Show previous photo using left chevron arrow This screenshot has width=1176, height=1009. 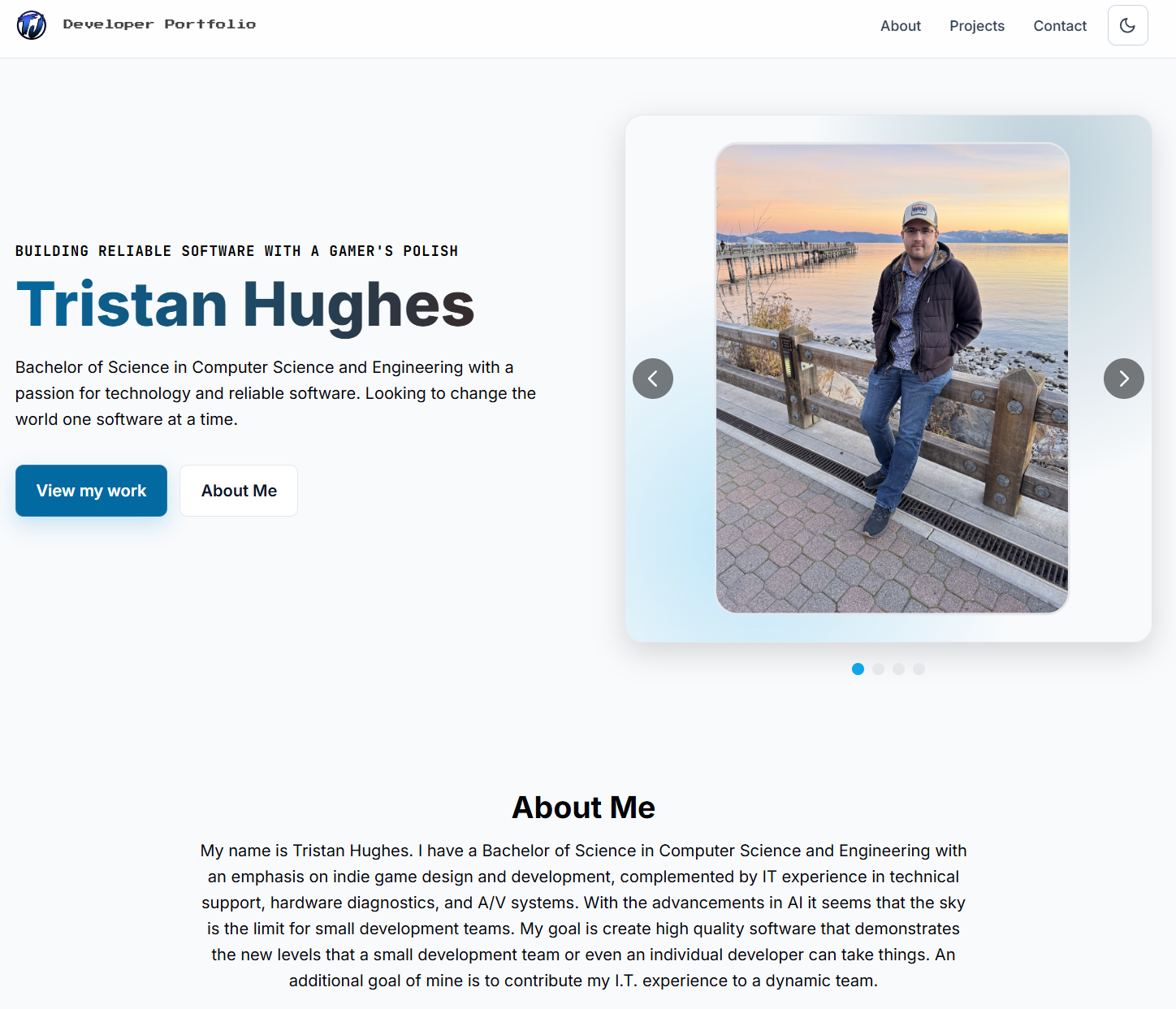(653, 379)
